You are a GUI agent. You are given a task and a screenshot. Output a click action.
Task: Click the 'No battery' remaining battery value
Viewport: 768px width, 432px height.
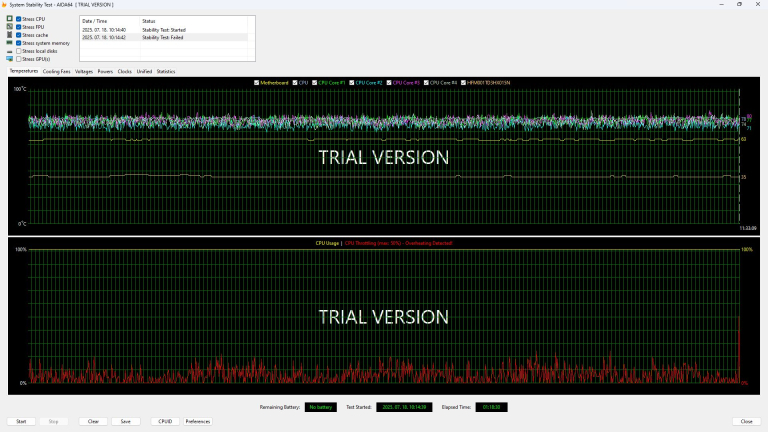(x=321, y=407)
